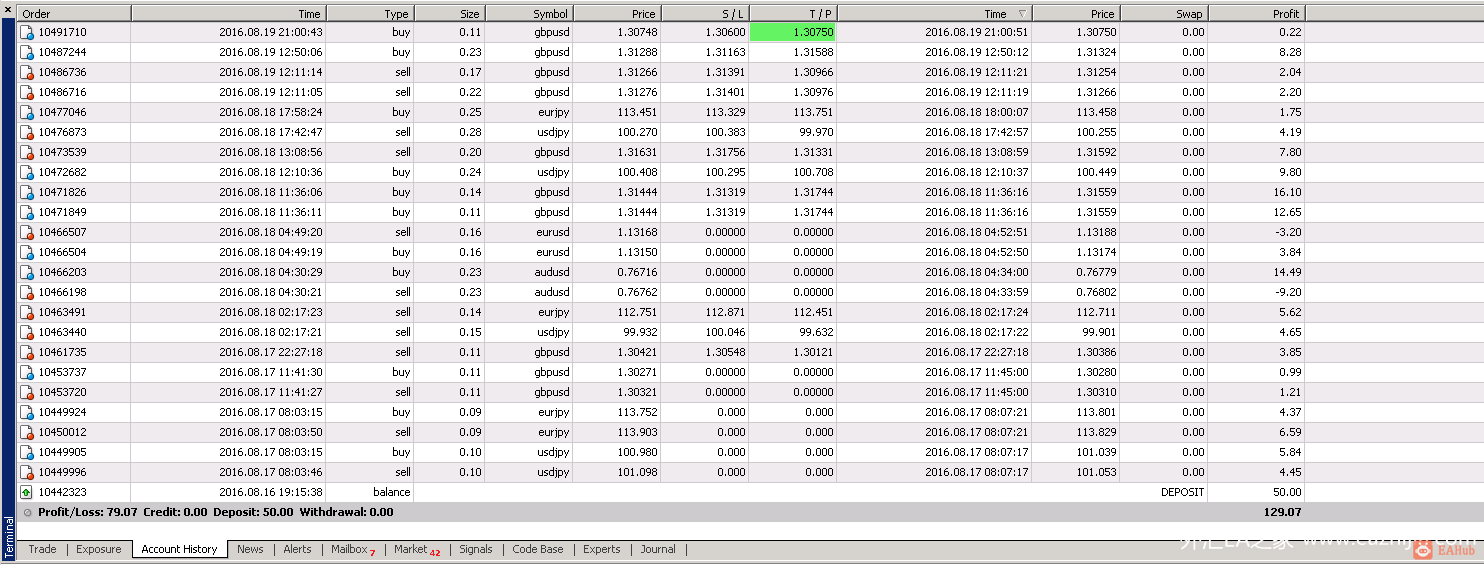This screenshot has height=565, width=1484.
Task: Click the DEPOSIT comment in balance row
Action: point(1182,492)
